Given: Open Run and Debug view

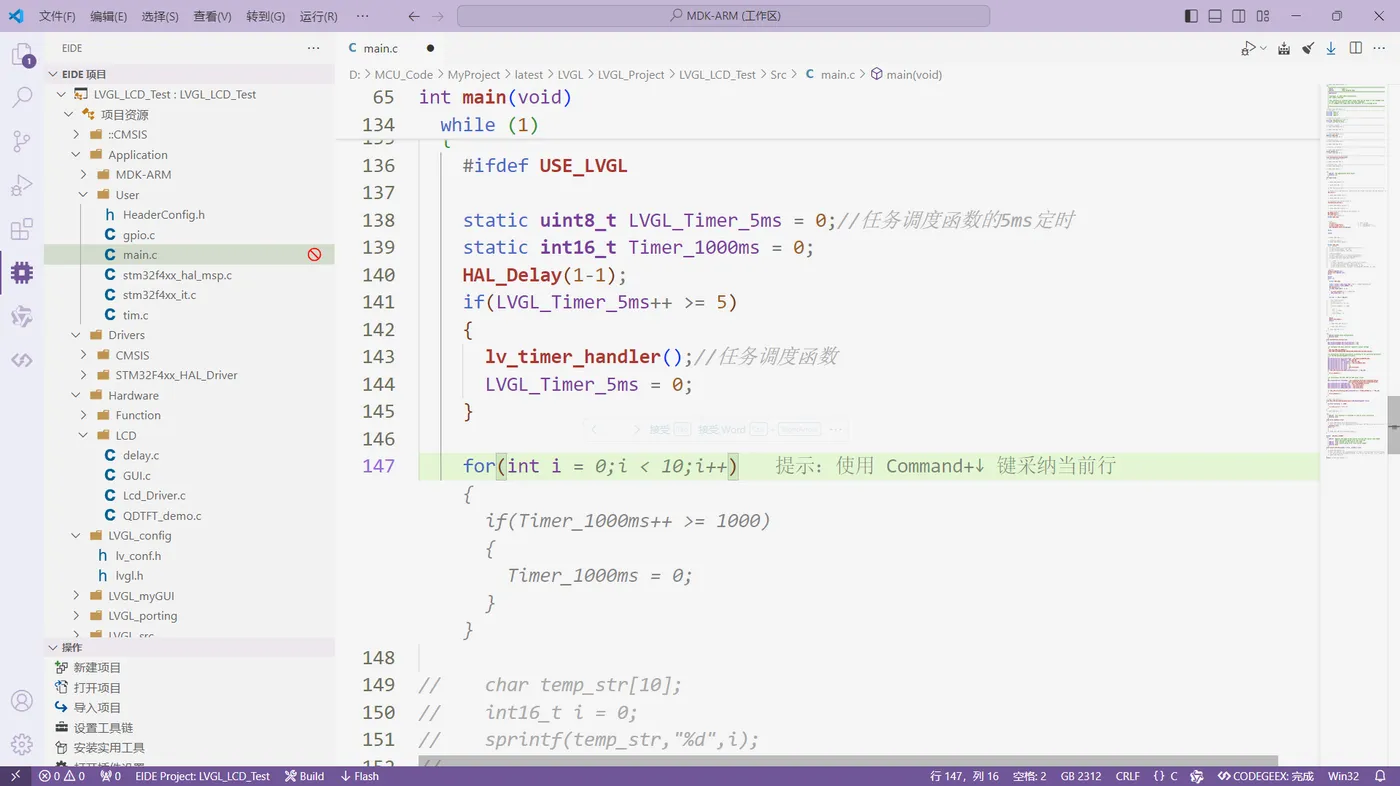Looking at the screenshot, I should [x=22, y=185].
